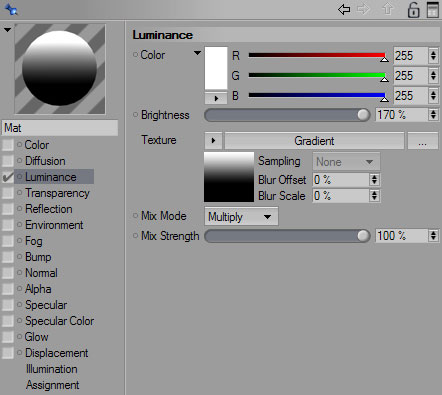Open the Texture arrow menu button
The height and width of the screenshot is (395, 442).
click(x=213, y=141)
